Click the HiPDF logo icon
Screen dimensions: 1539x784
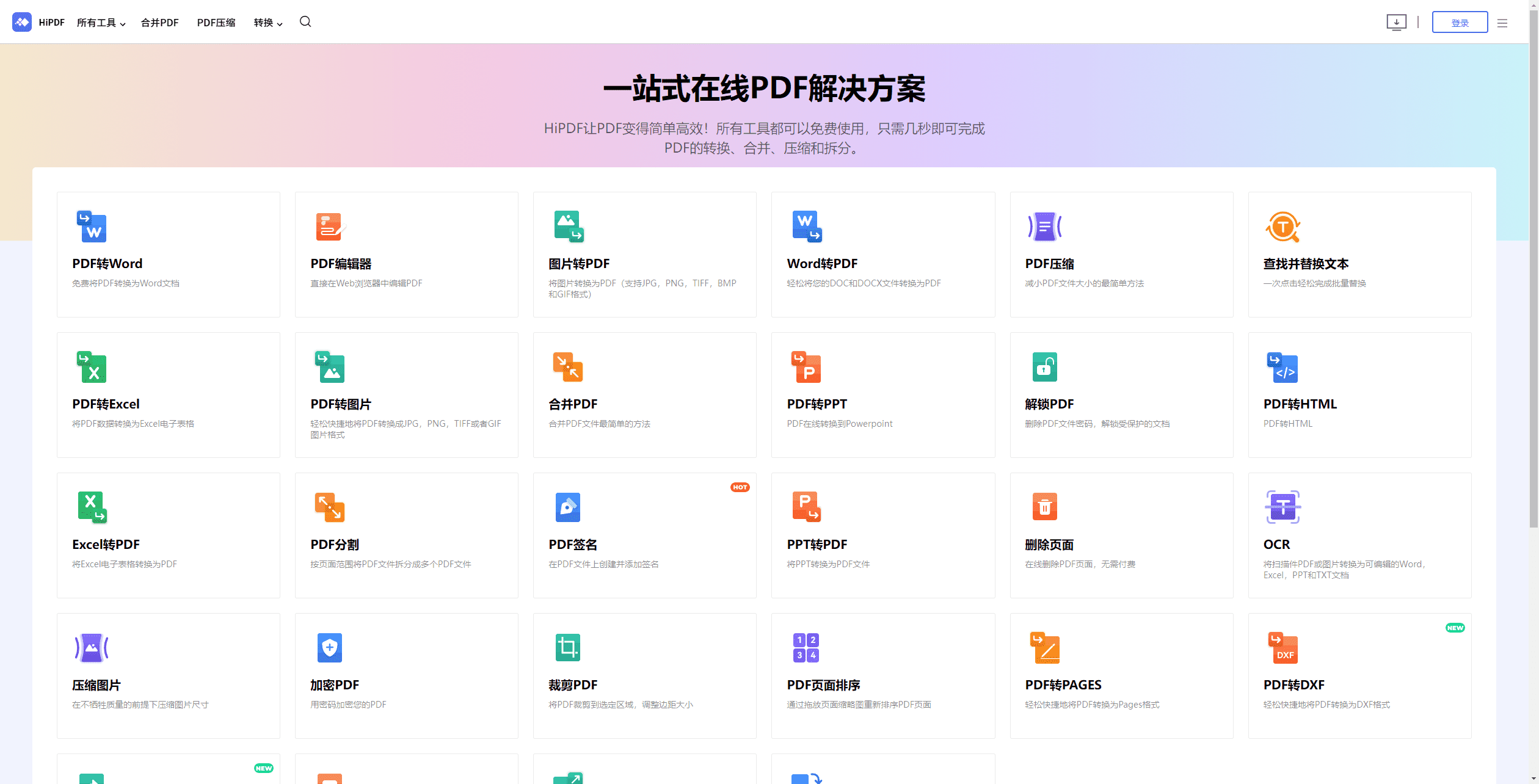click(x=22, y=22)
